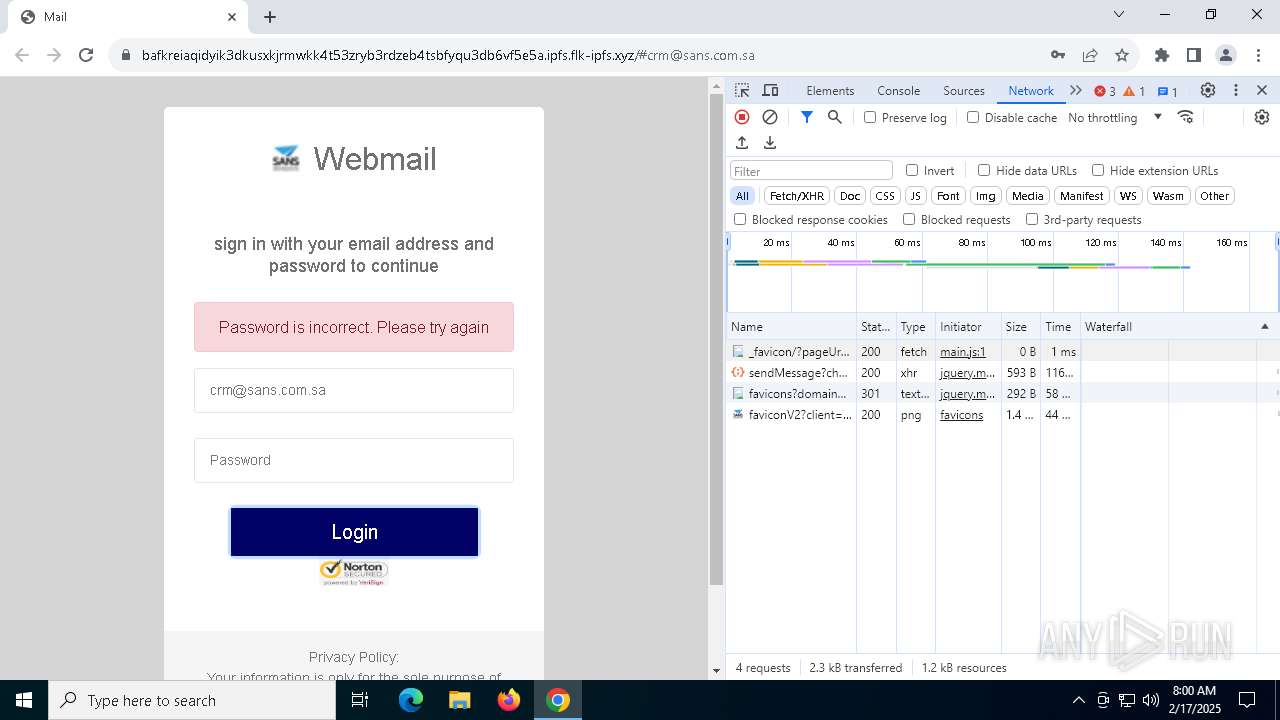This screenshot has height=720, width=1280.
Task: Open the 1 issue indicator
Action: [1168, 91]
